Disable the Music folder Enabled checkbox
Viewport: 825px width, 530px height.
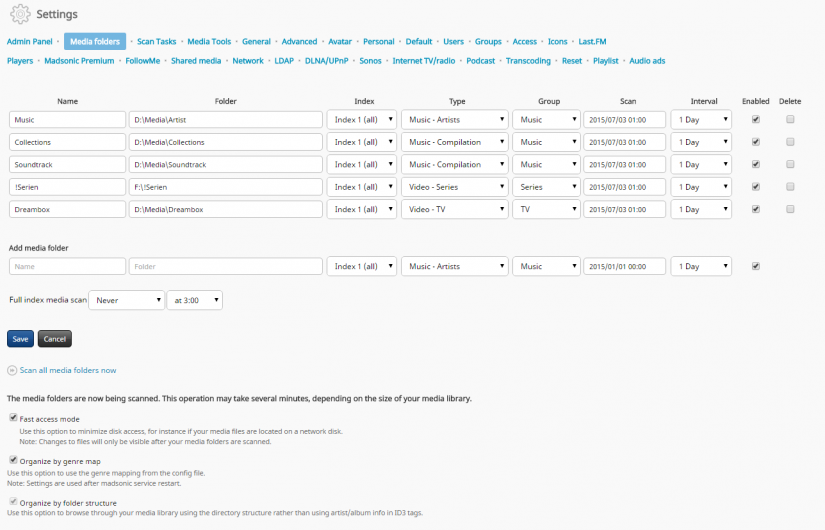(756, 119)
